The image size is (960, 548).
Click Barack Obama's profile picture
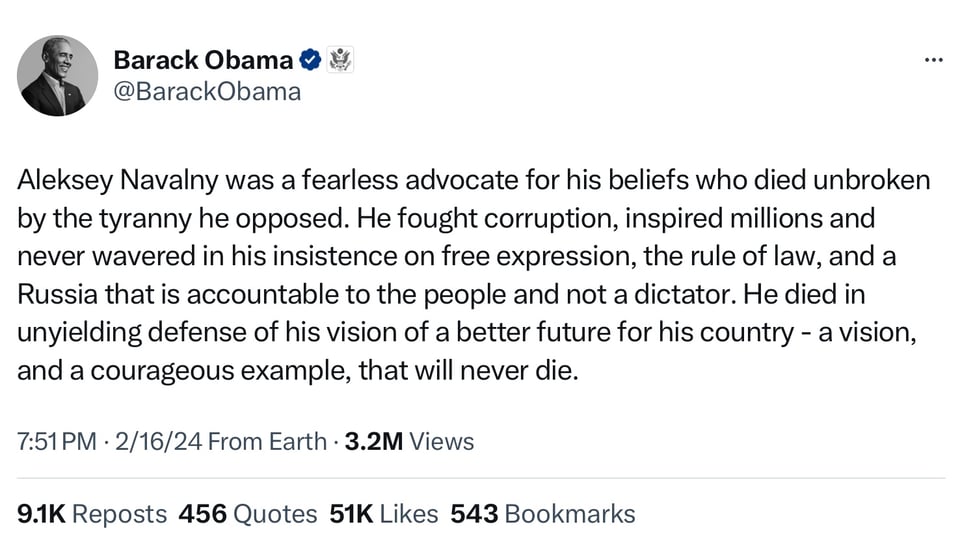point(57,76)
